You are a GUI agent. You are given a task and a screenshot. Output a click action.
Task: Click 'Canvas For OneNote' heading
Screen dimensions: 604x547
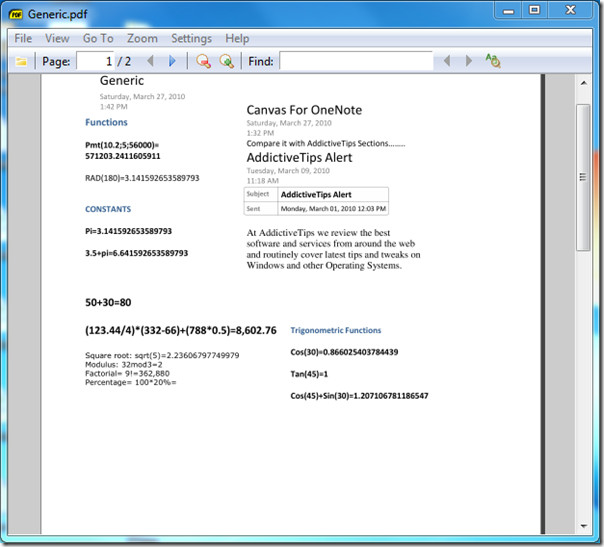point(304,110)
